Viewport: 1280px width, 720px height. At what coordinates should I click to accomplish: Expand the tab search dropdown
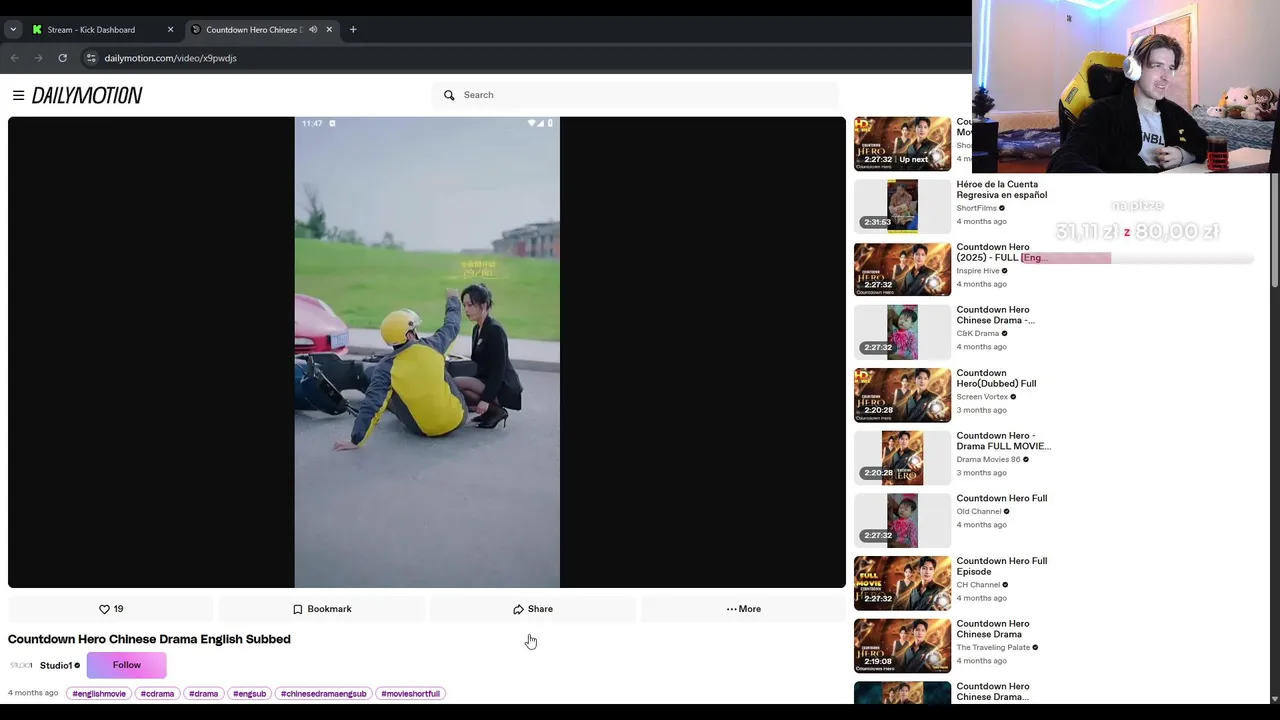click(13, 29)
